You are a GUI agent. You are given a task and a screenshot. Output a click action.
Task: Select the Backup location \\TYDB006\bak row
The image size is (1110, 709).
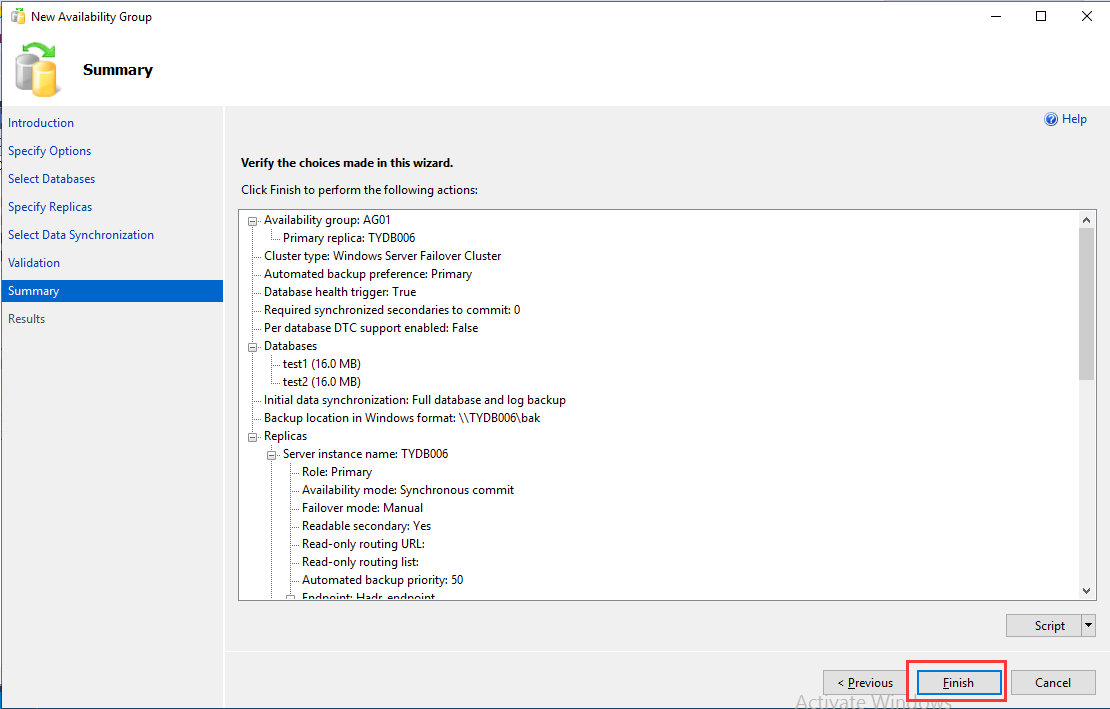[x=402, y=417]
